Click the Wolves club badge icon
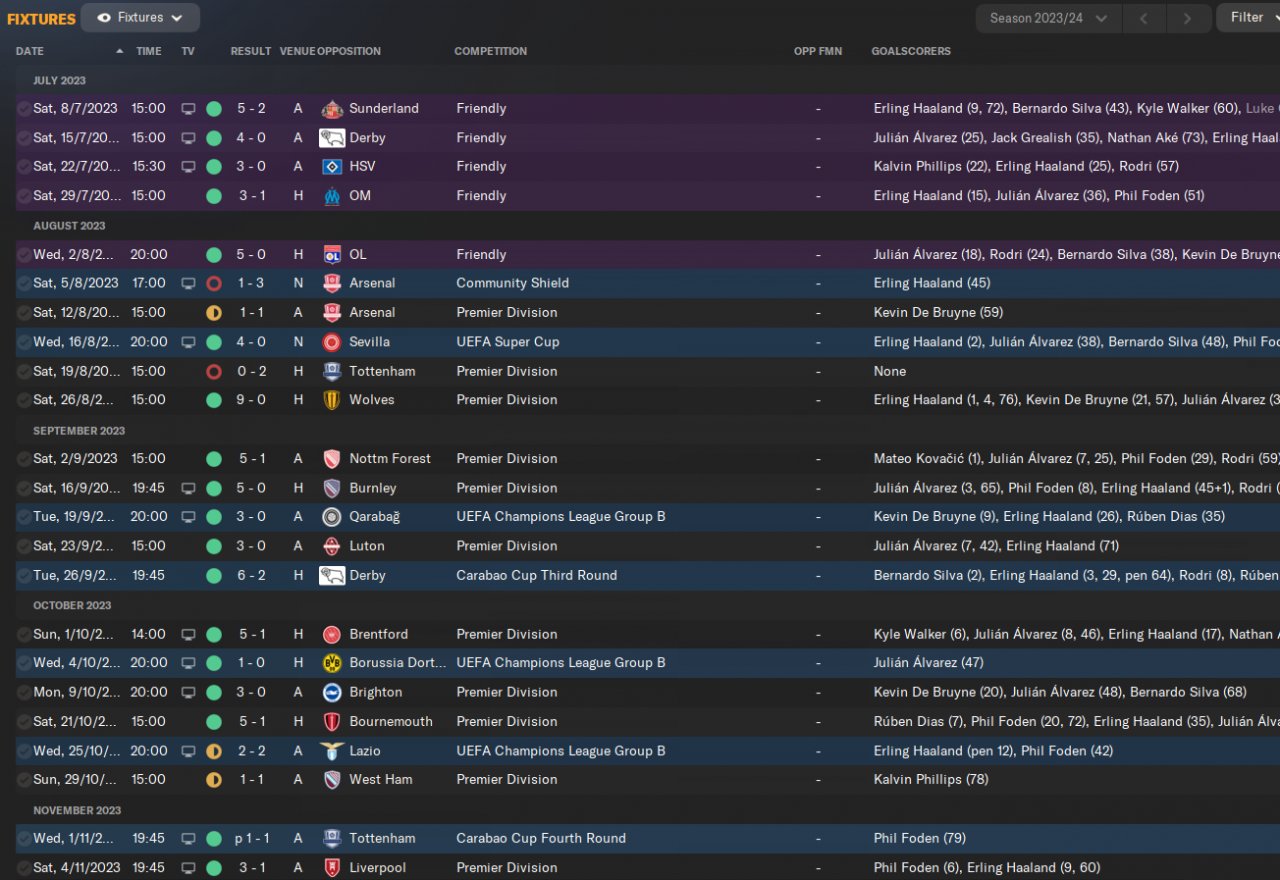Screen dimensions: 1280x880 (332, 400)
